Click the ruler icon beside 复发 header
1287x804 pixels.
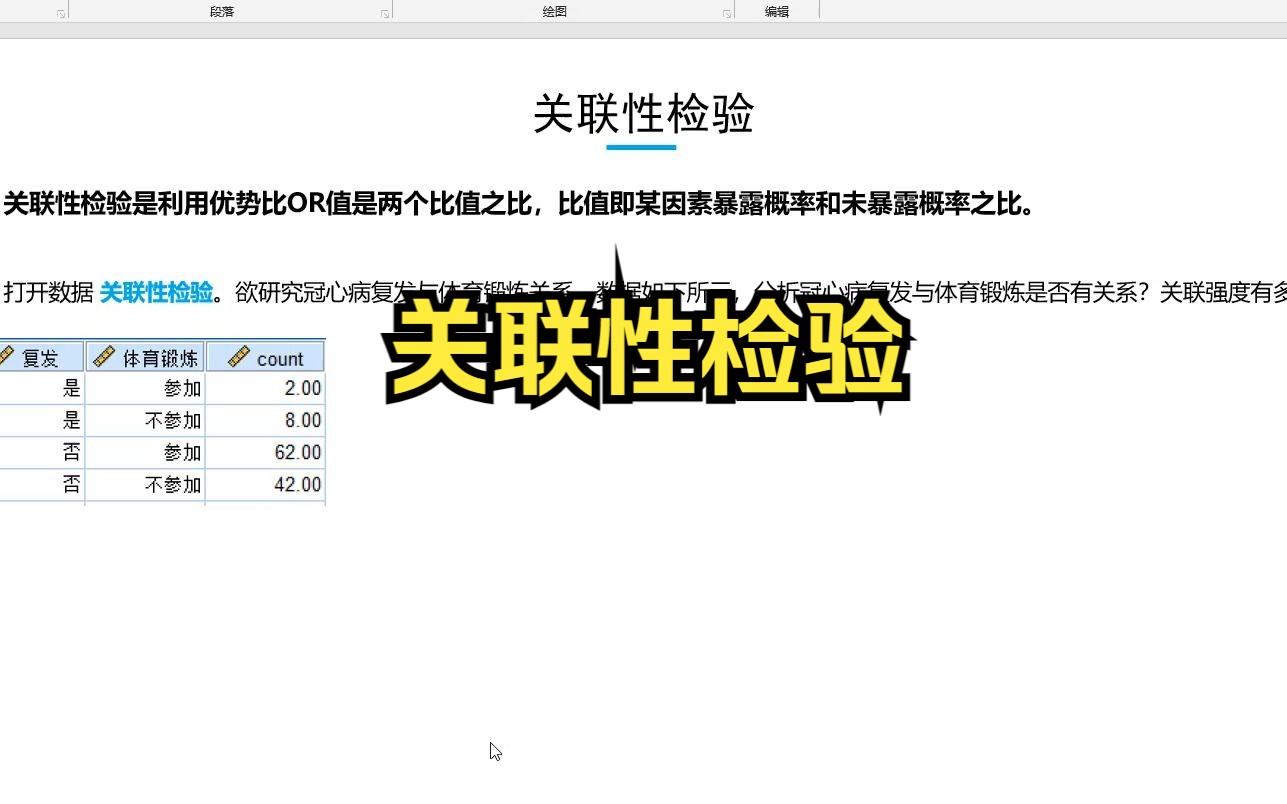[7, 357]
